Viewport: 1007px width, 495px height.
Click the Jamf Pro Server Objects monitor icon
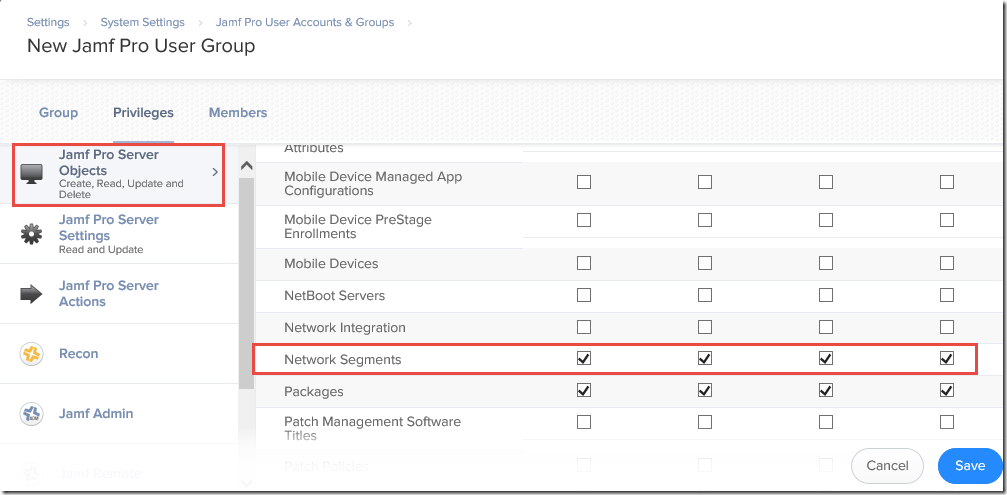tap(31, 174)
